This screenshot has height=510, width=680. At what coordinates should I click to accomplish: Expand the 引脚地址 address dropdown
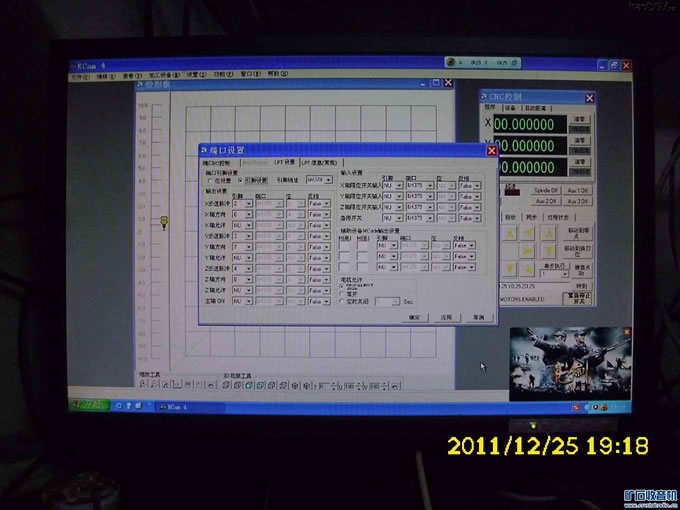(328, 179)
